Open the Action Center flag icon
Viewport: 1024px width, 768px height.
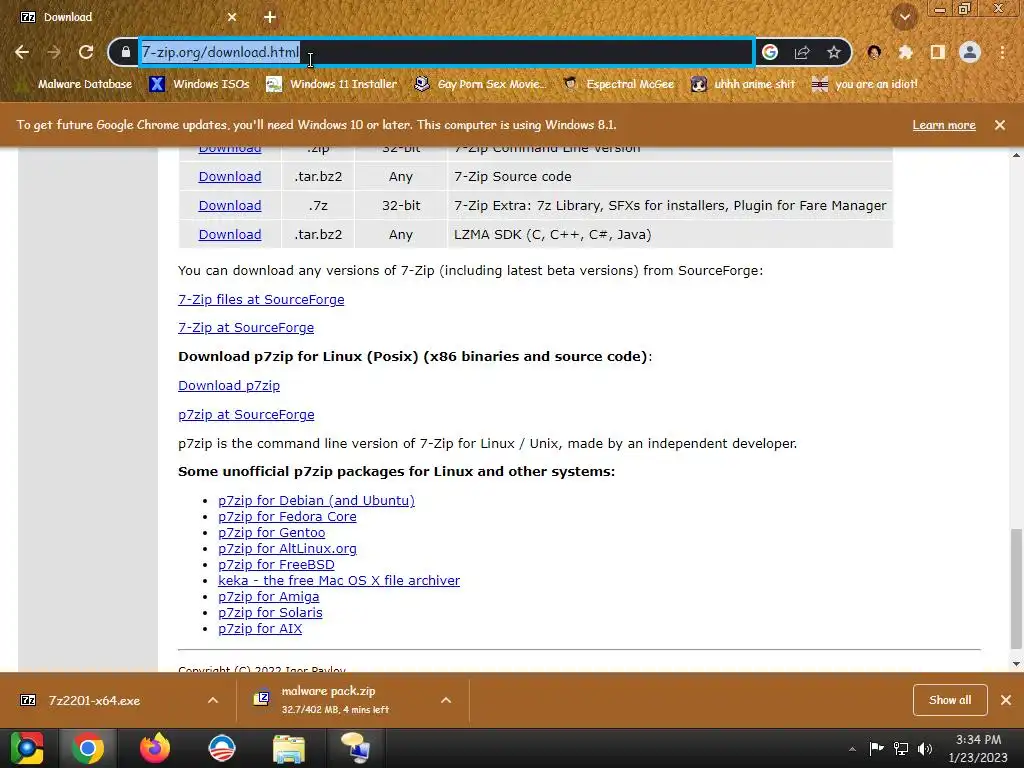876,748
